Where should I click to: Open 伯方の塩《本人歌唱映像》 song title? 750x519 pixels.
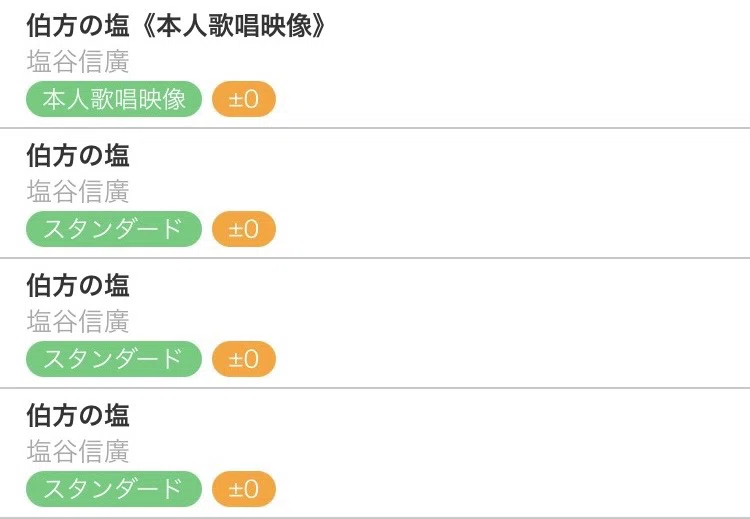176,25
